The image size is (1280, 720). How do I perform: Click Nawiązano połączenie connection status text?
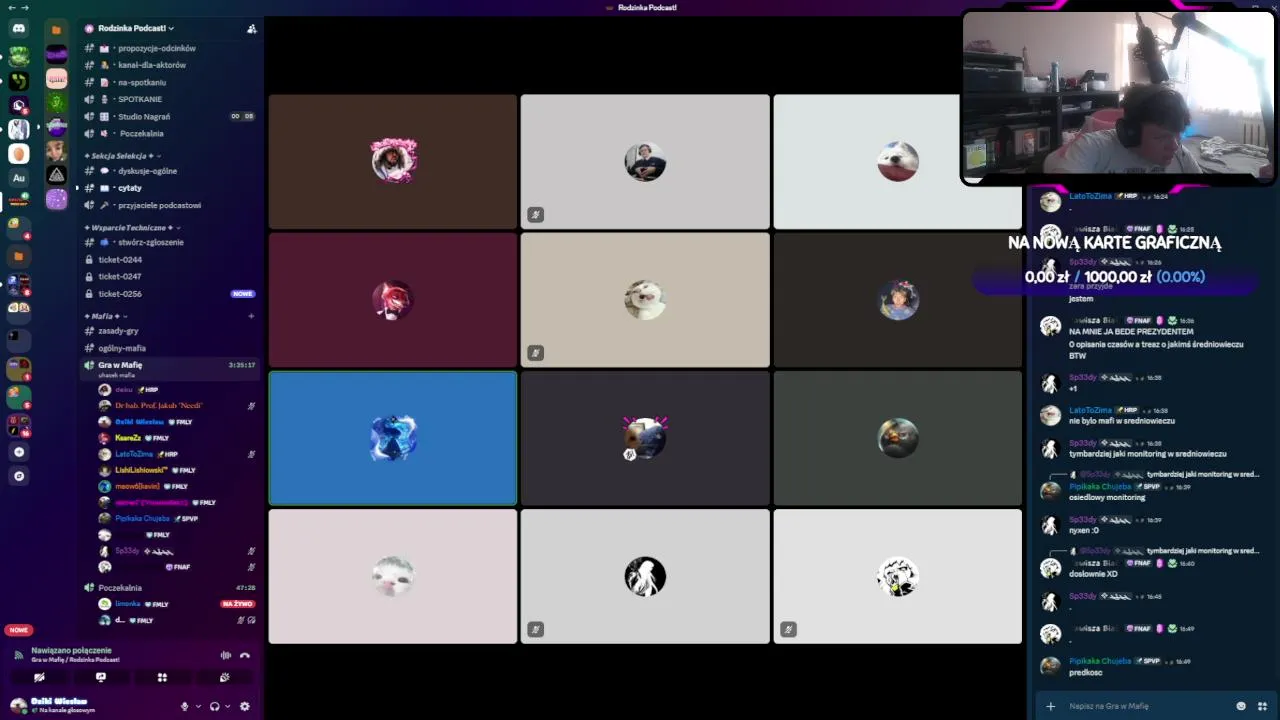71,650
